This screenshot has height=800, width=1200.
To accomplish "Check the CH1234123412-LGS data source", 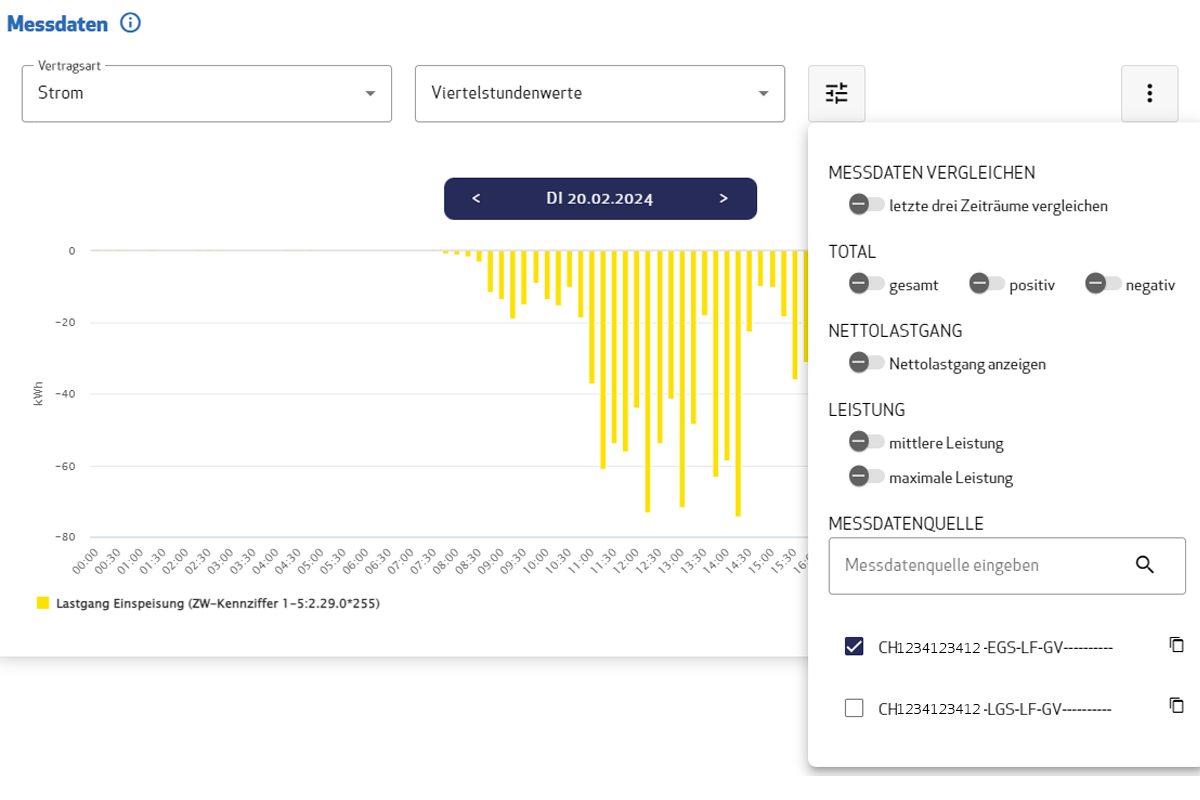I will tap(855, 707).
